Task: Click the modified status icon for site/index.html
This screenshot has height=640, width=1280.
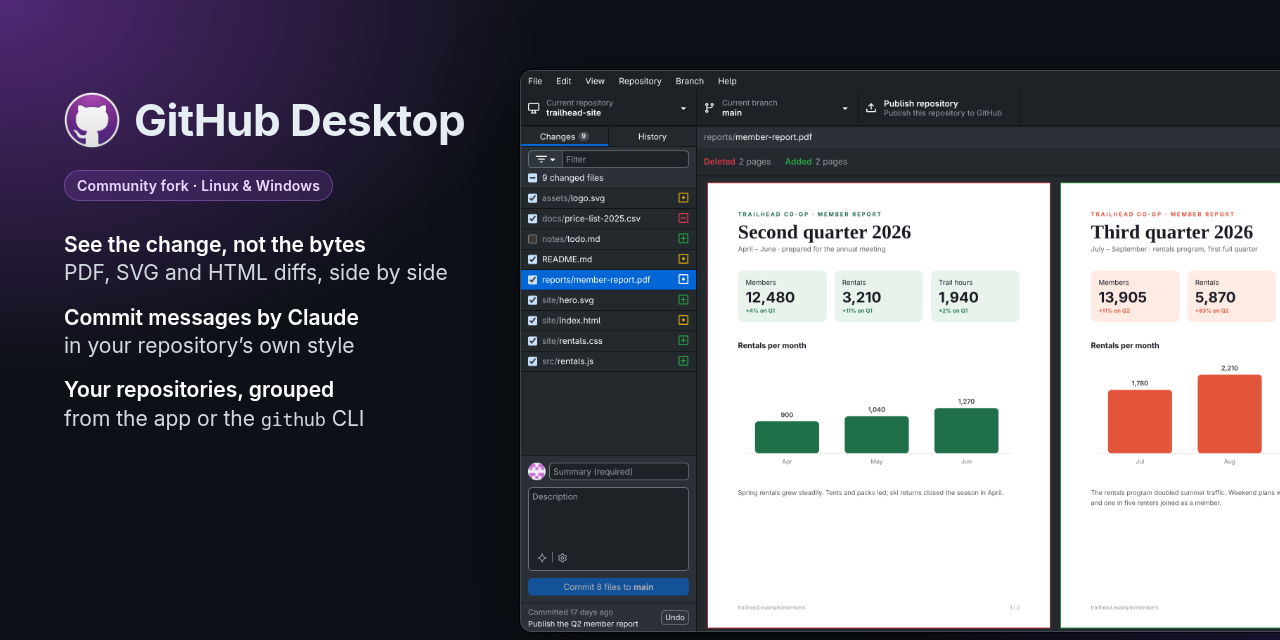Action: pos(683,320)
